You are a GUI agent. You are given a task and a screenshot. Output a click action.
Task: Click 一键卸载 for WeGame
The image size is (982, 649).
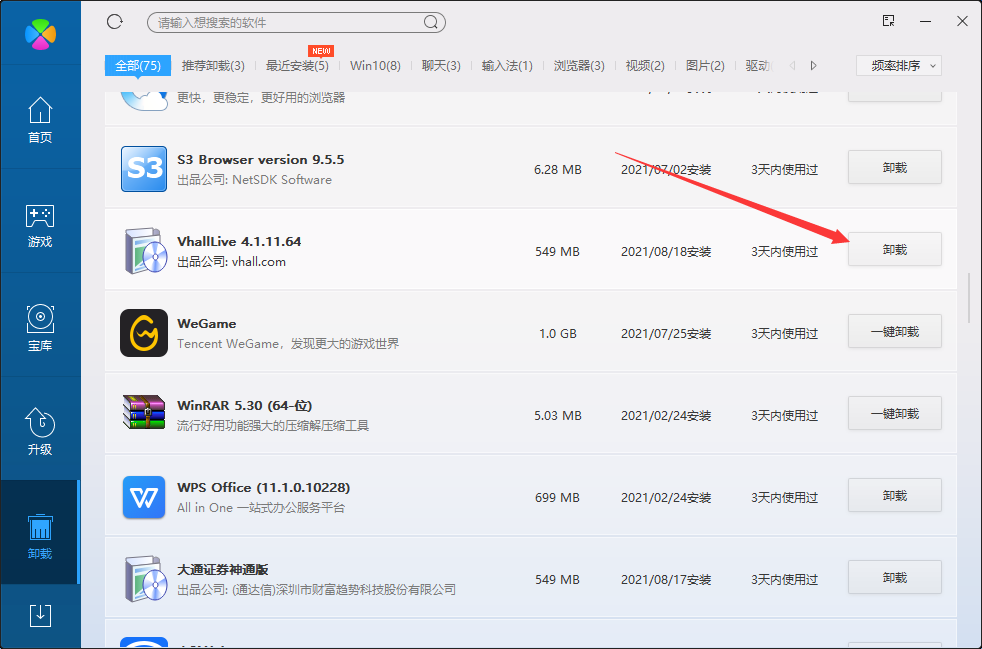tap(895, 331)
